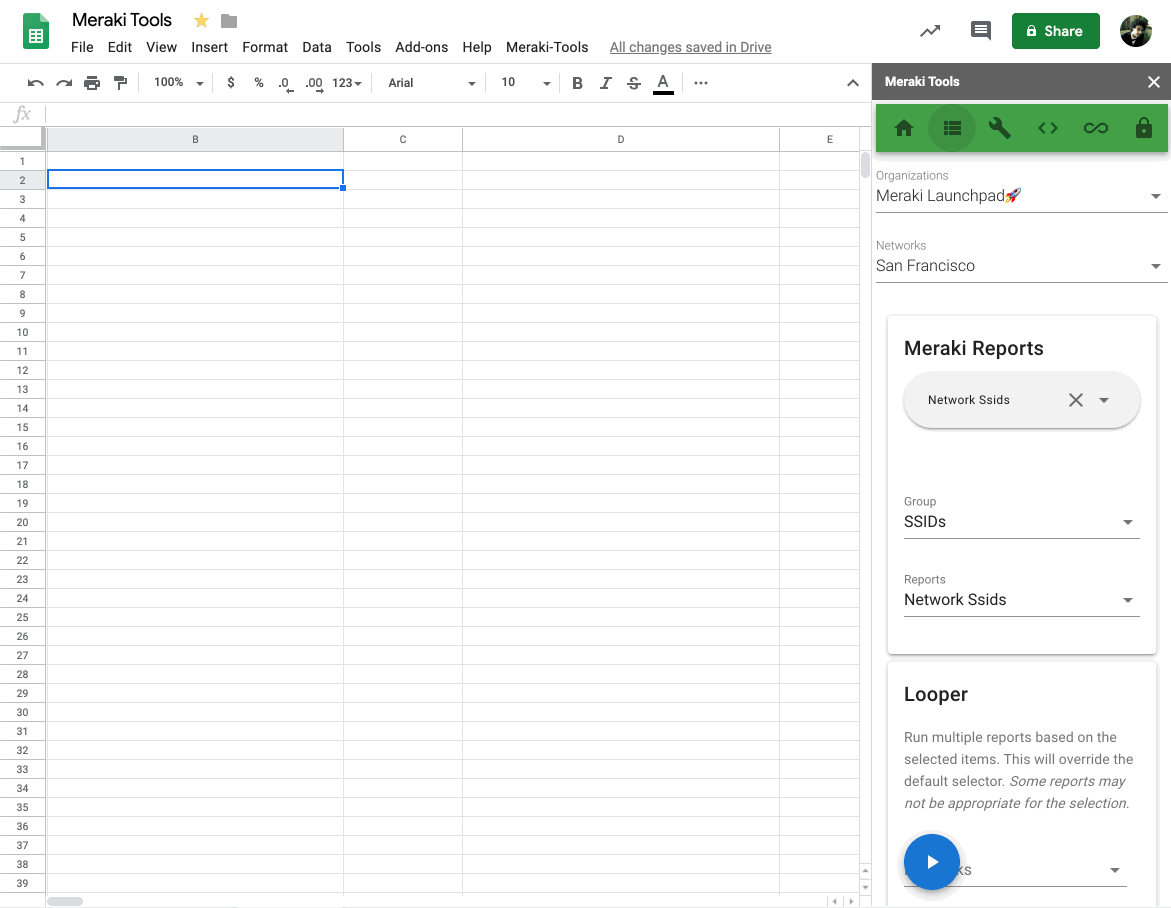Image resolution: width=1171 pixels, height=908 pixels.
Task: Click the formula bar input
Action: (457, 114)
